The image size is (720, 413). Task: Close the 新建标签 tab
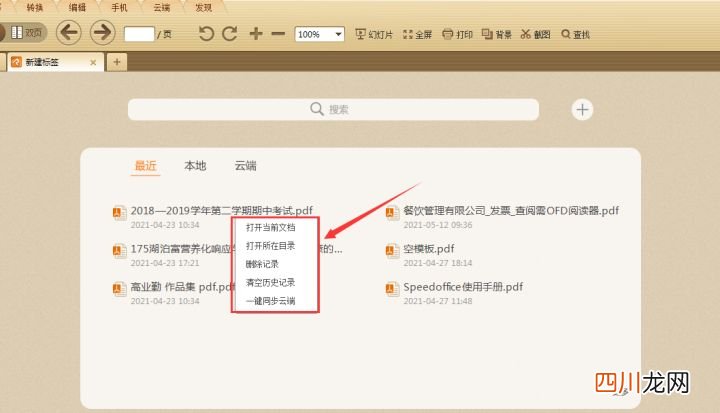point(93,62)
